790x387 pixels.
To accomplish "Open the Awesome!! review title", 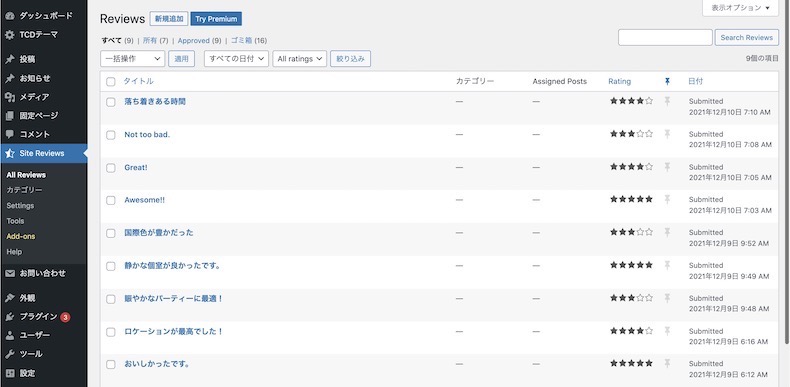I will tap(145, 200).
